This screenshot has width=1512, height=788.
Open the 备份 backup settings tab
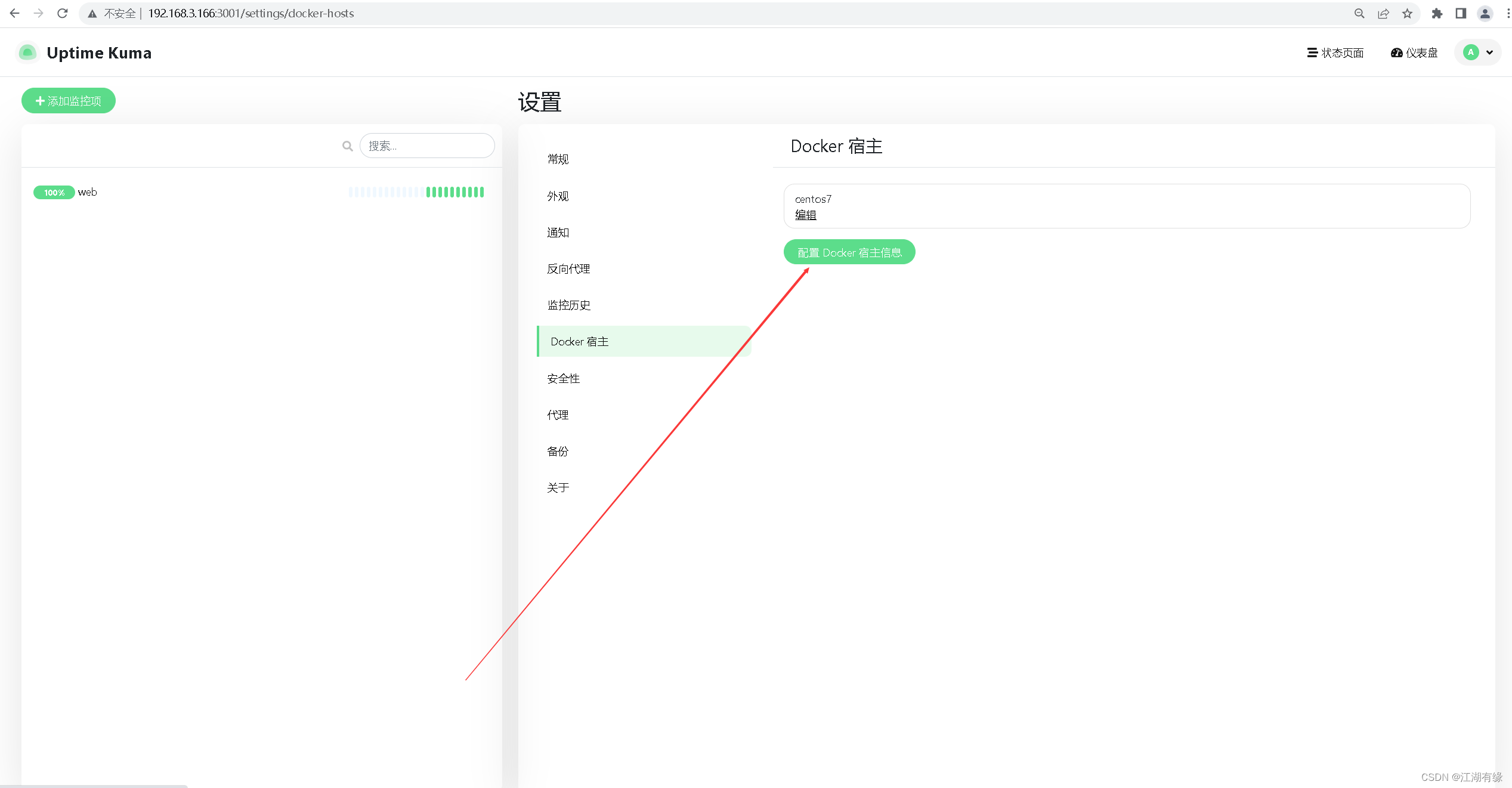pos(644,452)
